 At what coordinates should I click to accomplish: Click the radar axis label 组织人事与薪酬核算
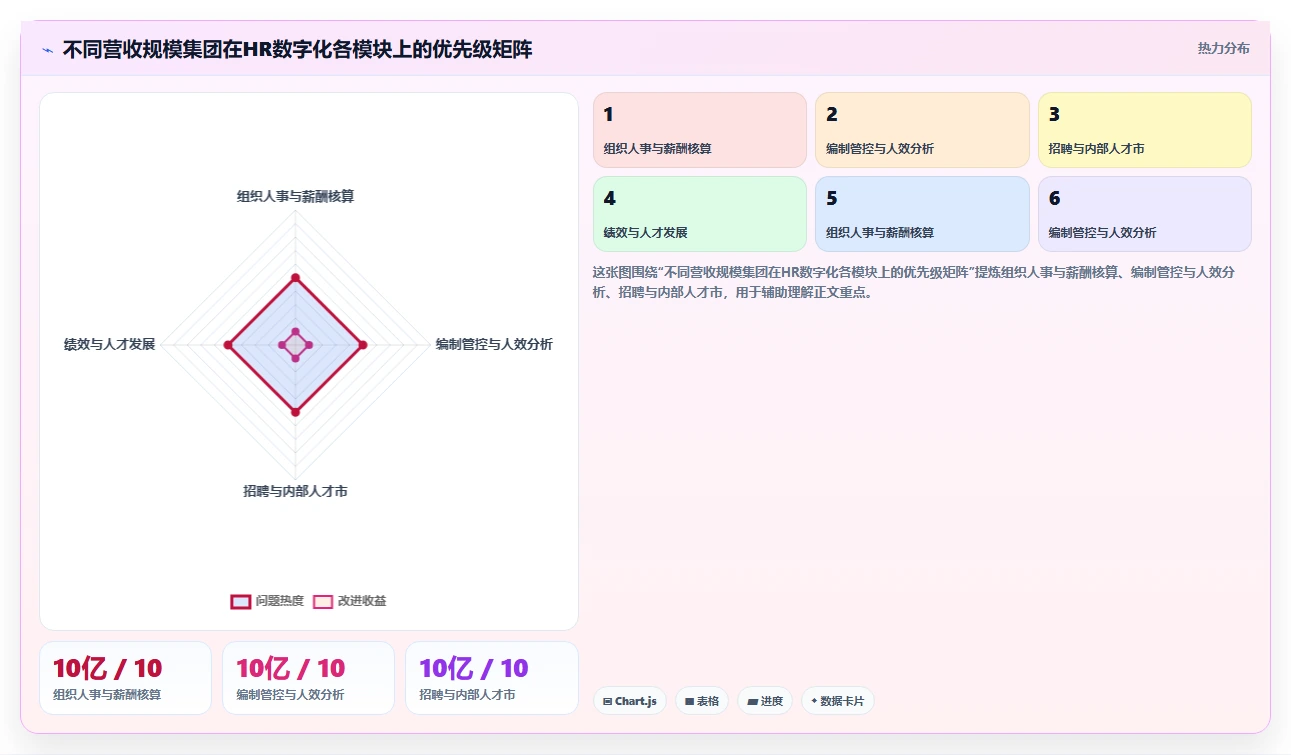click(295, 196)
